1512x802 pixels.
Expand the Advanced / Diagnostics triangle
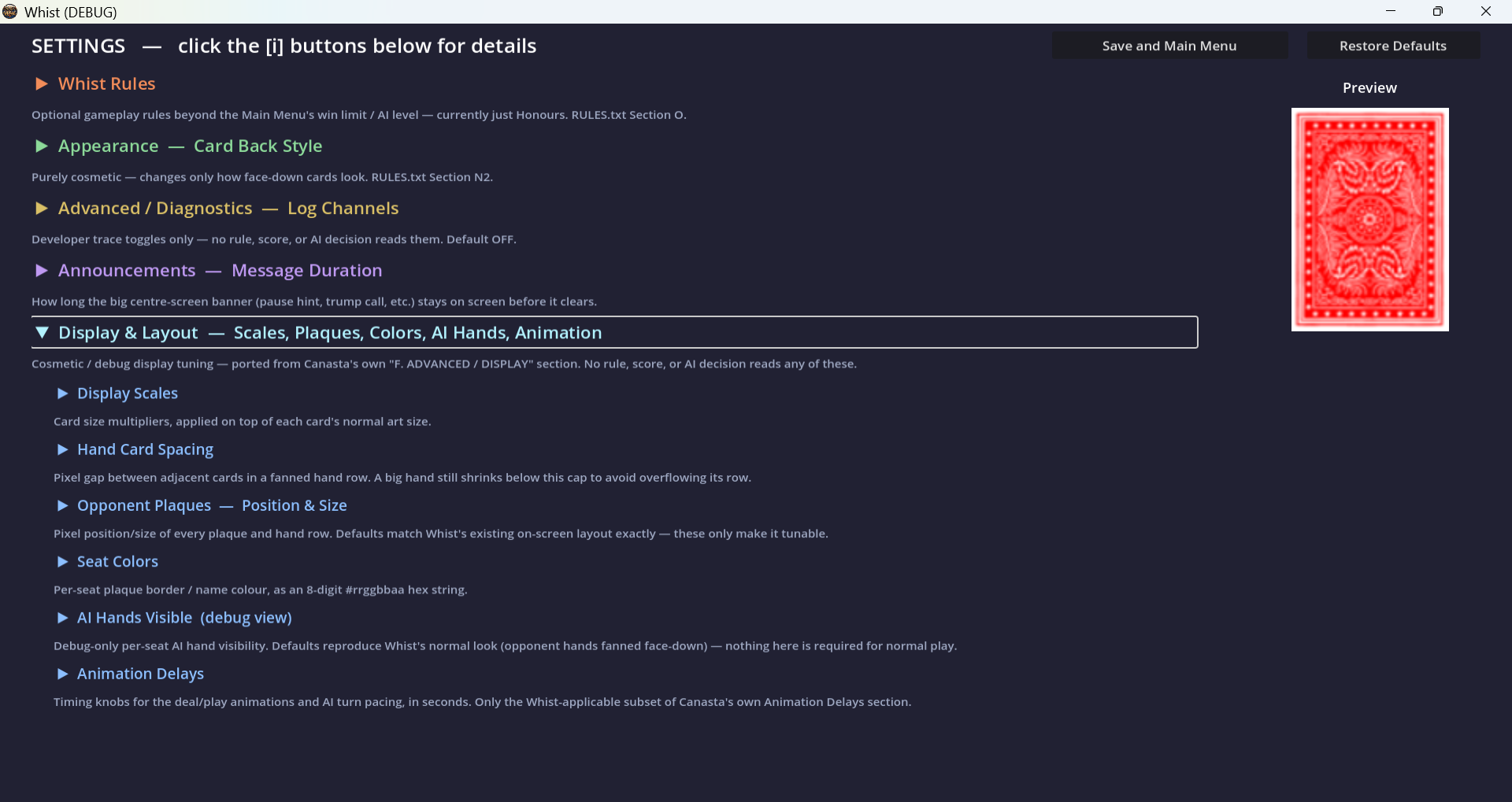point(42,208)
